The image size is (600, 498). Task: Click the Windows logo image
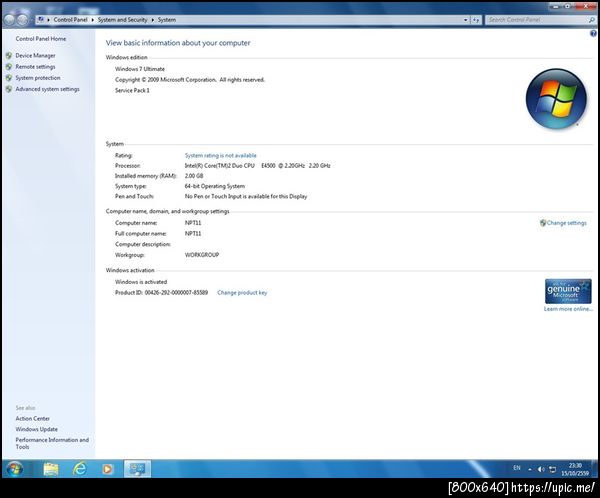pyautogui.click(x=556, y=99)
